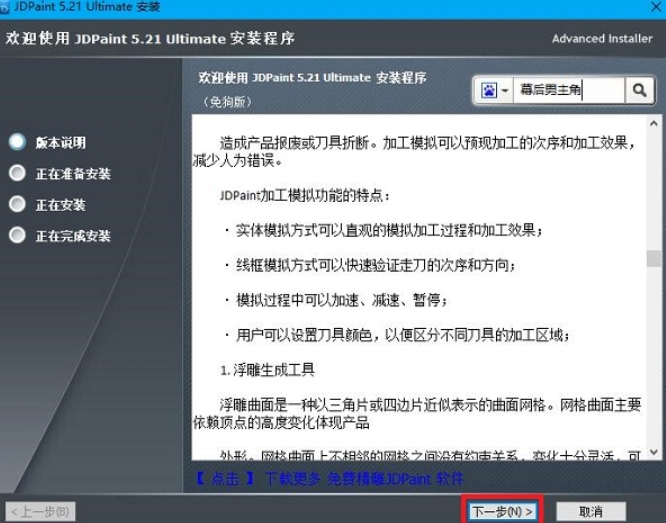Open the 下载更多免费精雕JDPaint软件 link
Viewport: 666px width, 523px height.
tap(330, 479)
